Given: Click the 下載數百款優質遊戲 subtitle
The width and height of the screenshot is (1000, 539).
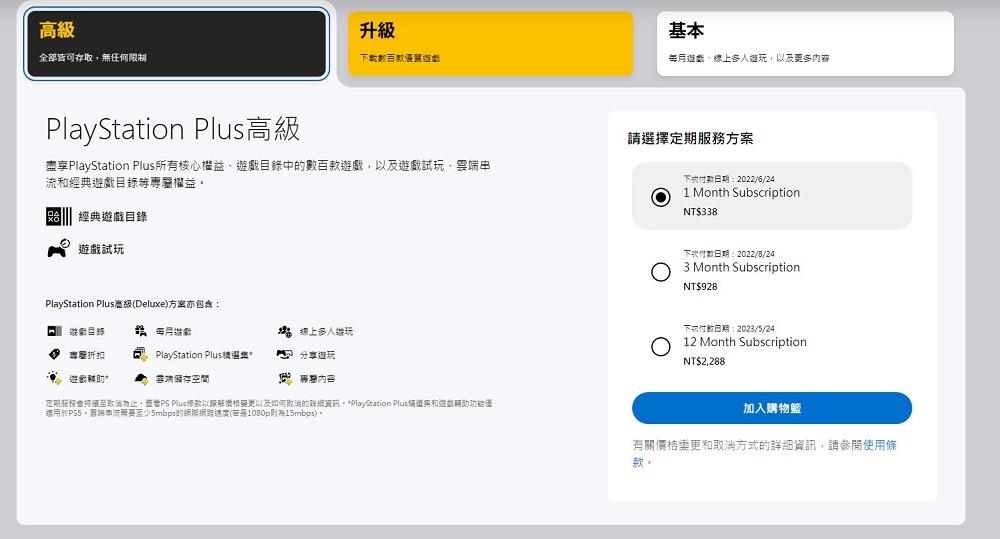Looking at the screenshot, I should click(400, 58).
